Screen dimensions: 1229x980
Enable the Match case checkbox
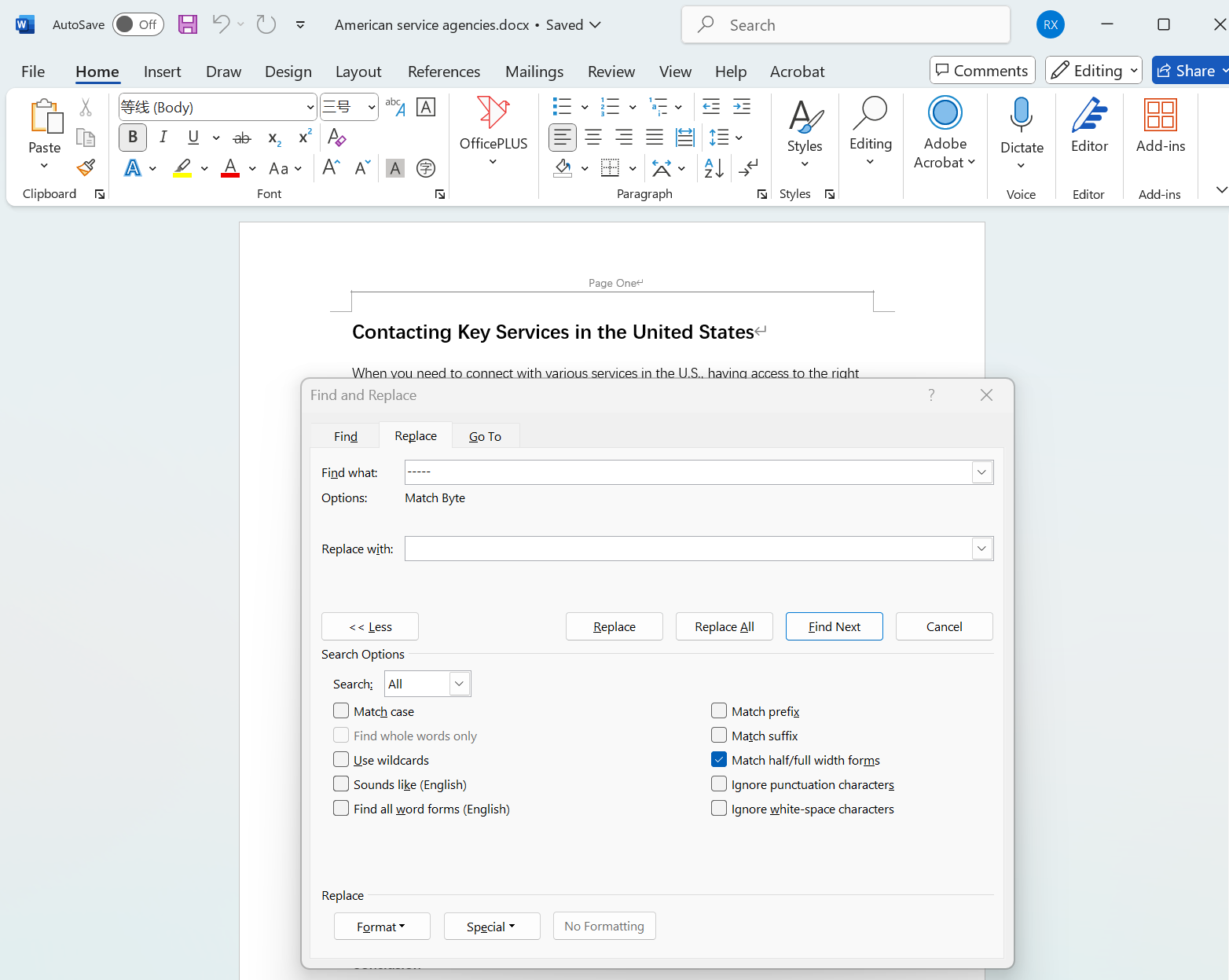tap(341, 711)
